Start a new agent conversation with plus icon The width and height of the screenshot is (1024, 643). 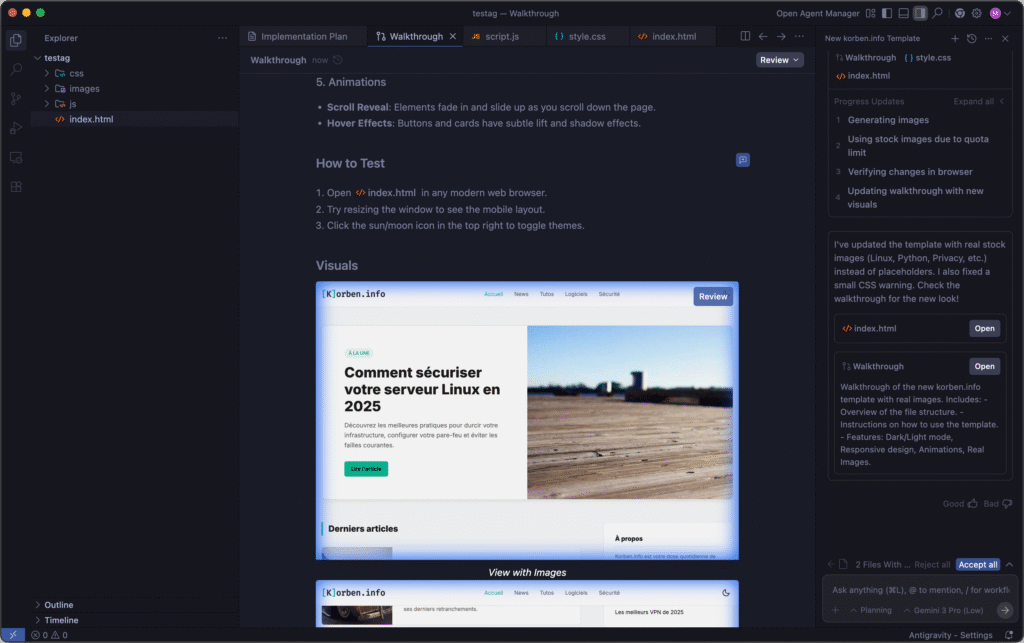tap(954, 38)
